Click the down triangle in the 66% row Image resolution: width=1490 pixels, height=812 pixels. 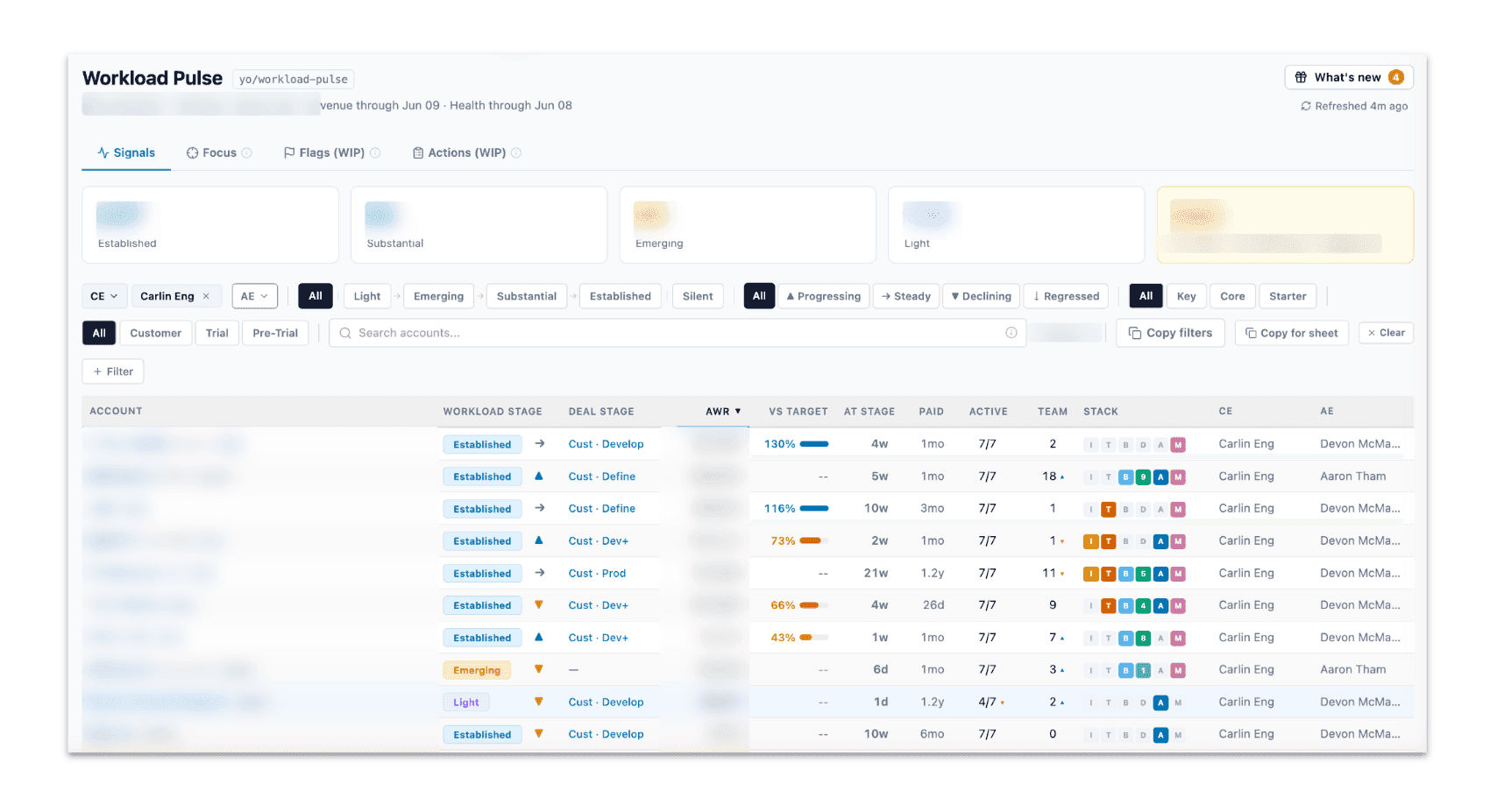539,605
